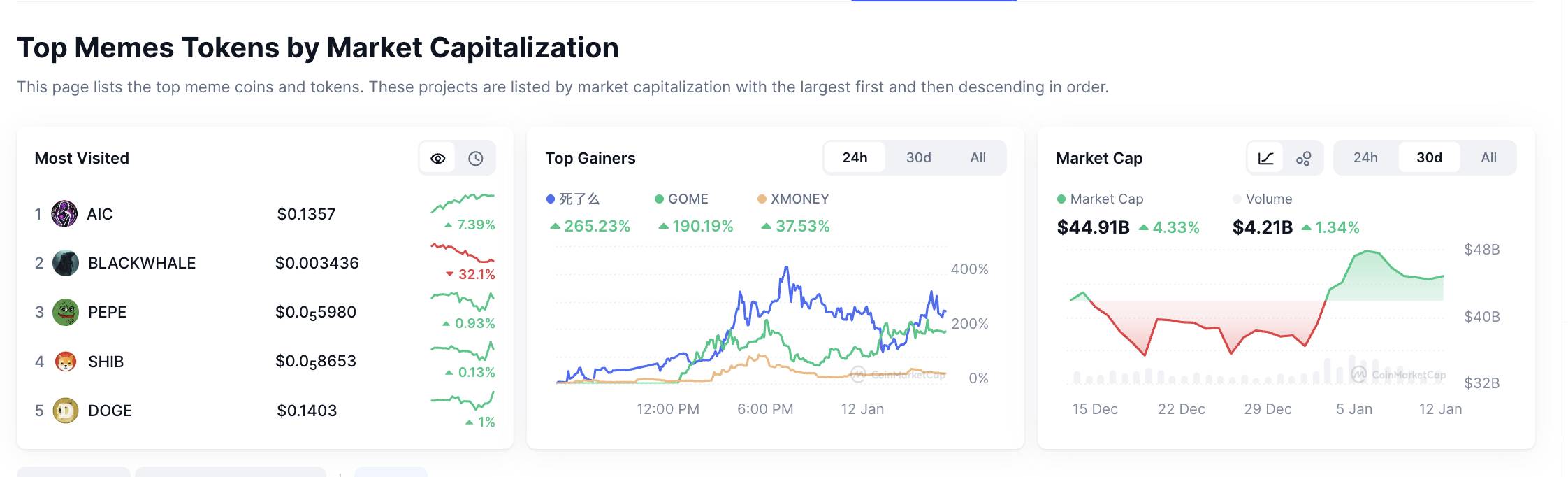Screen dimensions: 1568x477
Task: Select All tab in Top Gainers
Action: [x=978, y=158]
